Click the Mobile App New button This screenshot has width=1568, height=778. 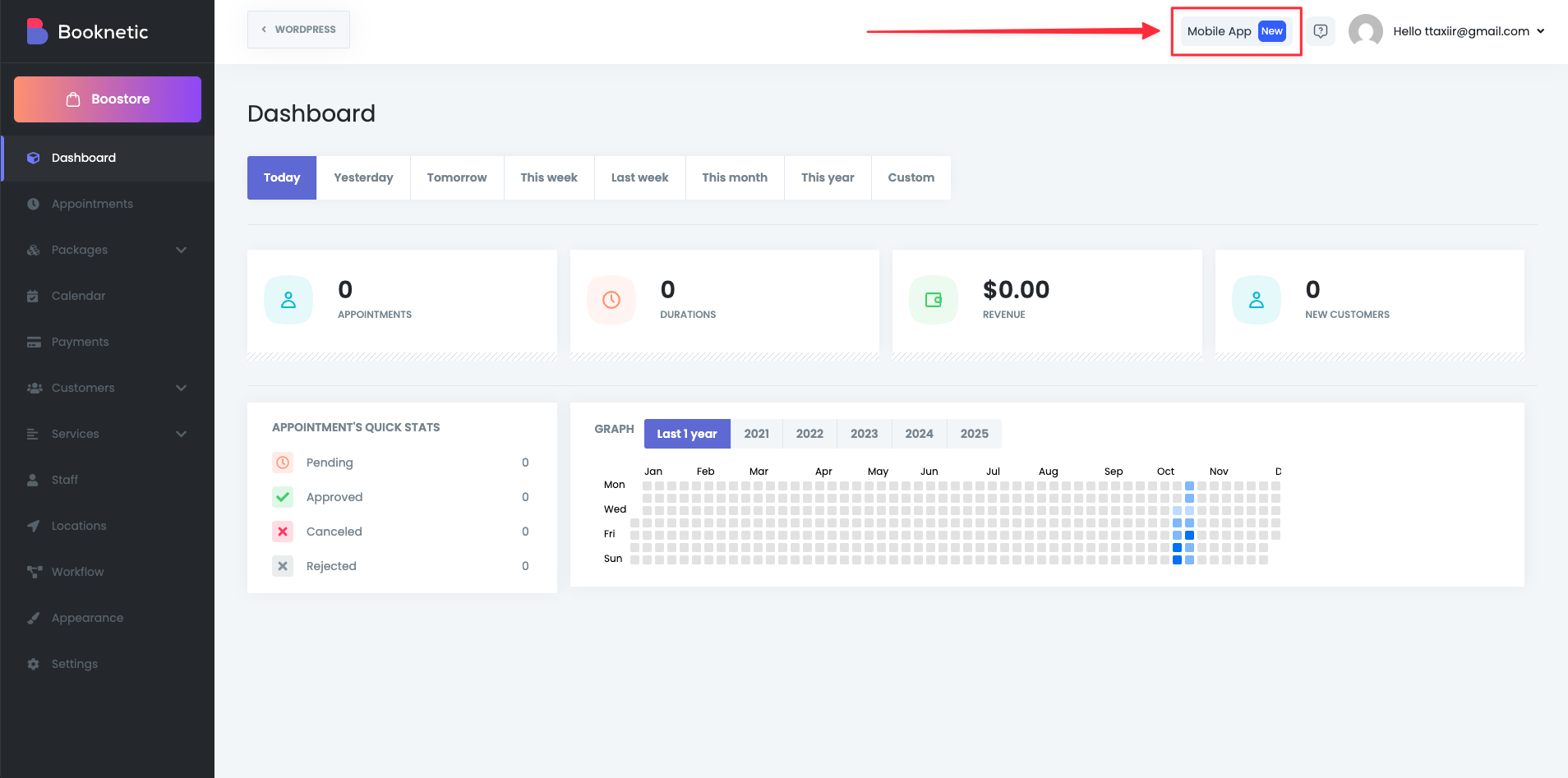pos(1235,31)
